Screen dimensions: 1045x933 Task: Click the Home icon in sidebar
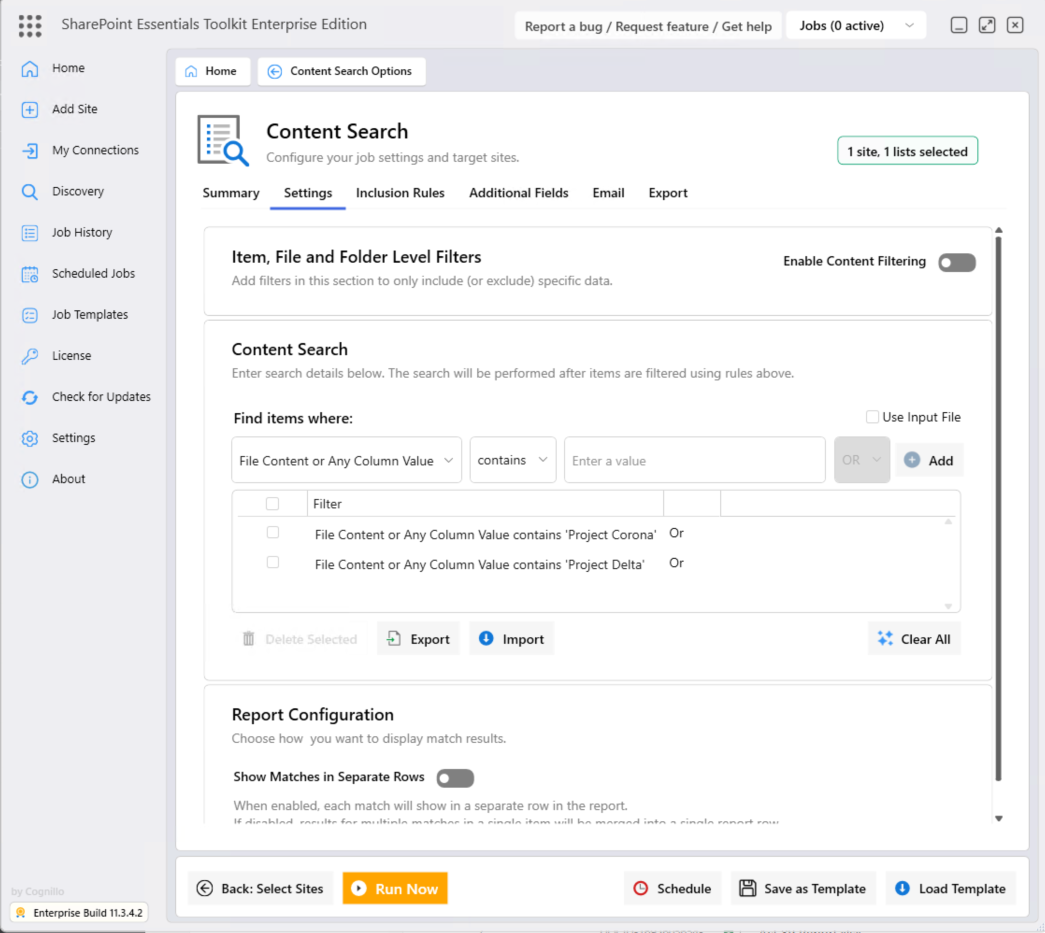pos(30,69)
